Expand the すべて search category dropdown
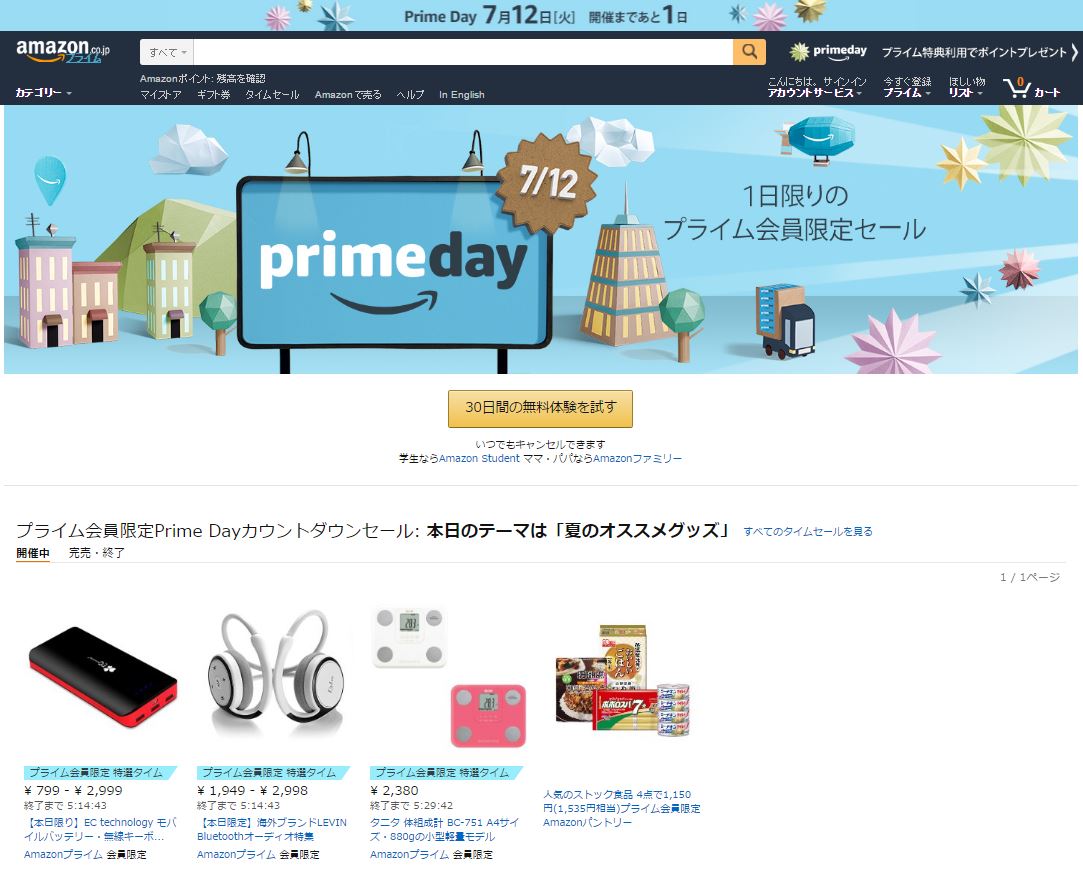Screen dimensions: 1083x872 tap(167, 52)
